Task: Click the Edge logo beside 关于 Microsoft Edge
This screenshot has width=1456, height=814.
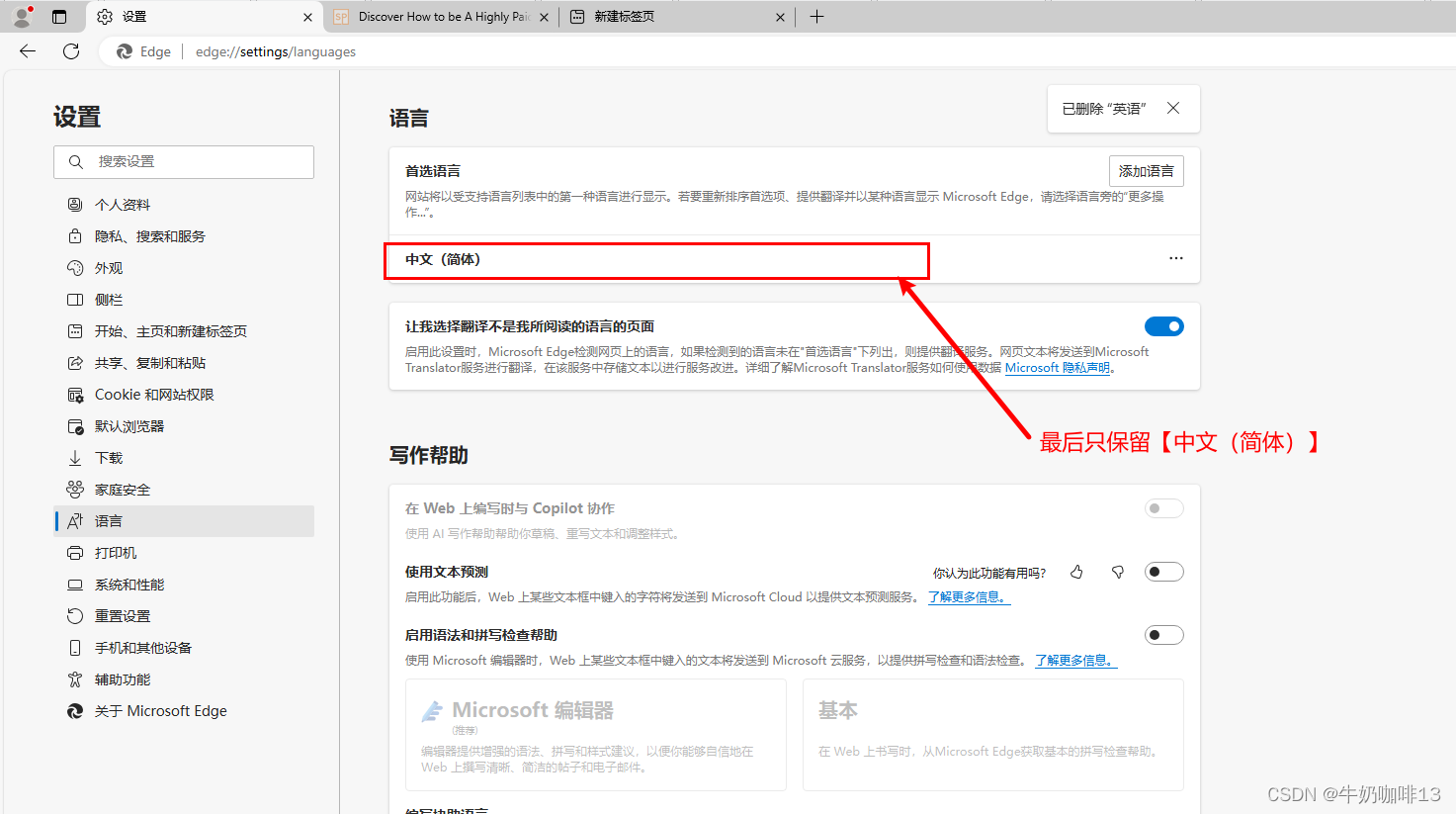Action: pyautogui.click(x=75, y=711)
